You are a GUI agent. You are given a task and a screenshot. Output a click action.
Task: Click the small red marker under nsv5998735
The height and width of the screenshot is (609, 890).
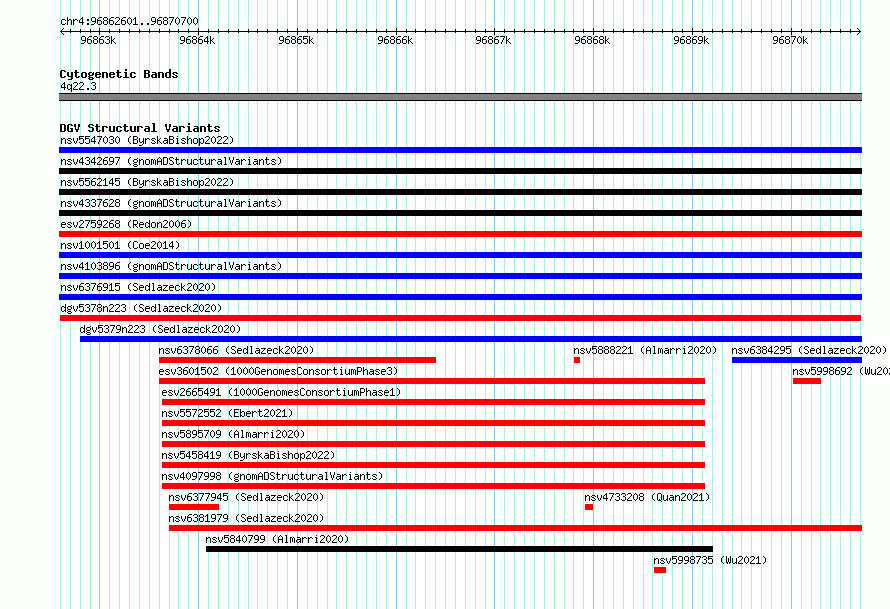(x=660, y=570)
